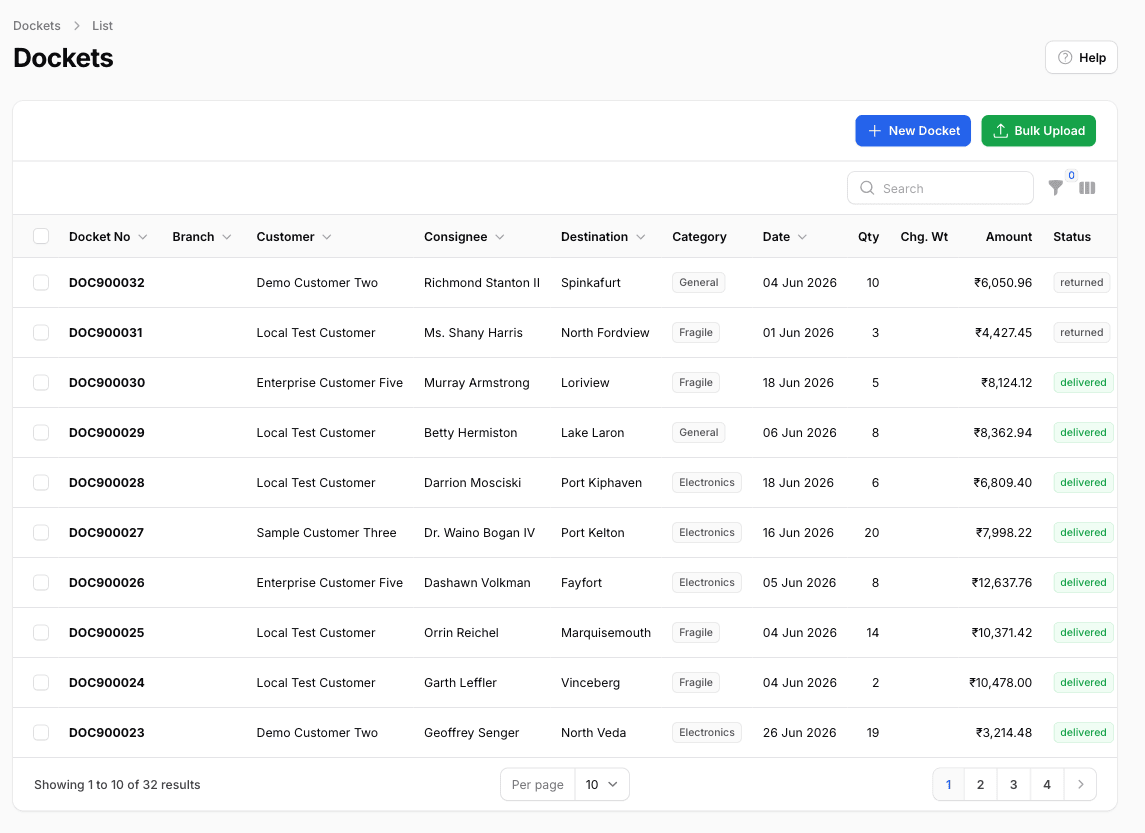Select checkbox for DOC900029
This screenshot has height=833, width=1145.
point(41,433)
